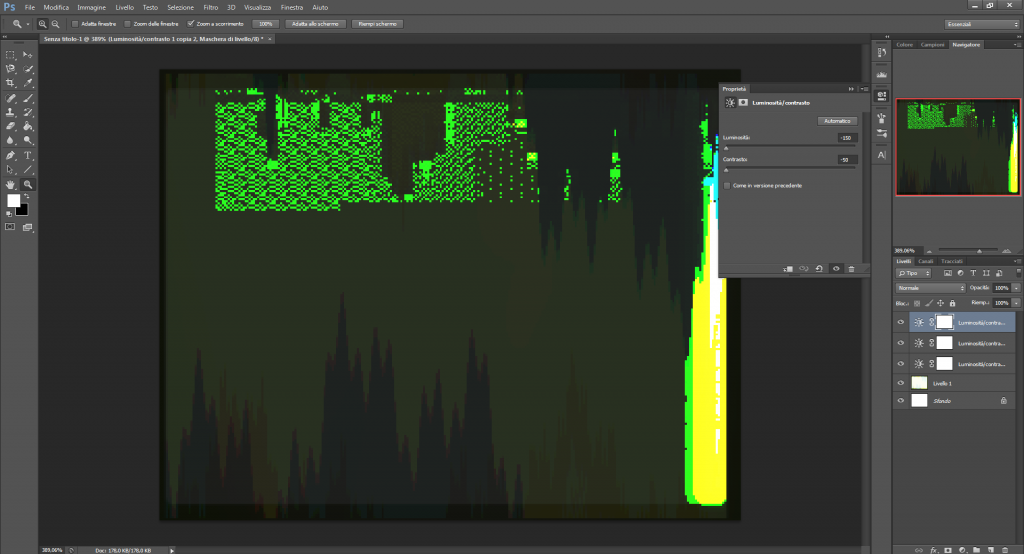
Task: Open the 'Normale' blend mode dropdown
Action: (930, 287)
